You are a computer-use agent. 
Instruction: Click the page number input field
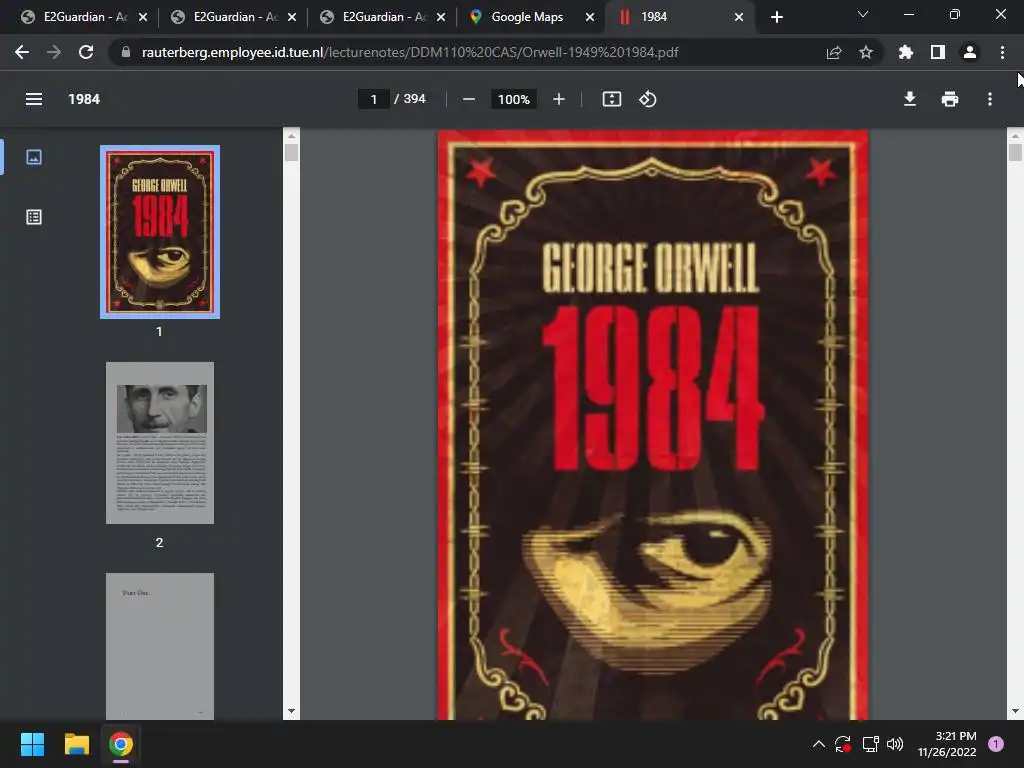tap(374, 99)
